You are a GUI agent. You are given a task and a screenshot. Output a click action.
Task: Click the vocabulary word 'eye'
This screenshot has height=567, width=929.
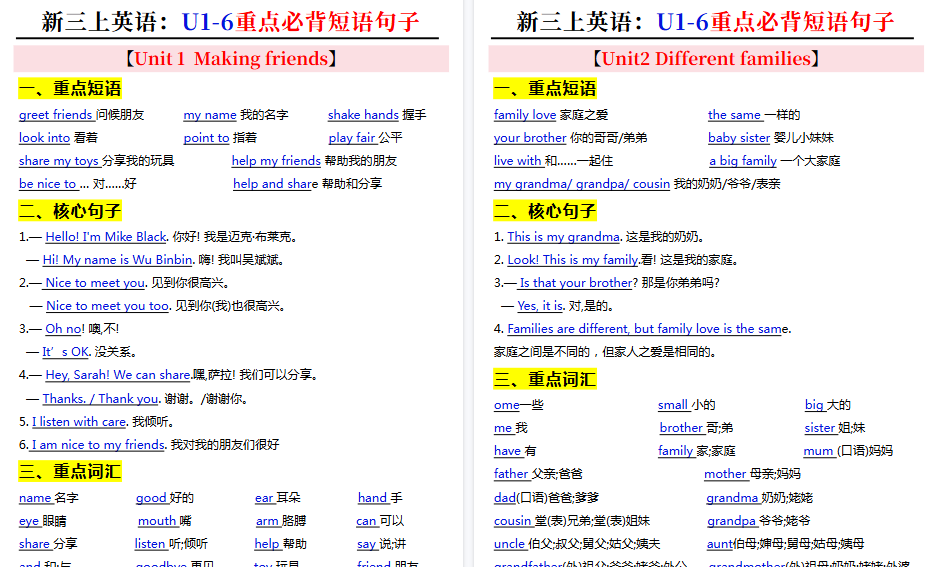tap(29, 521)
